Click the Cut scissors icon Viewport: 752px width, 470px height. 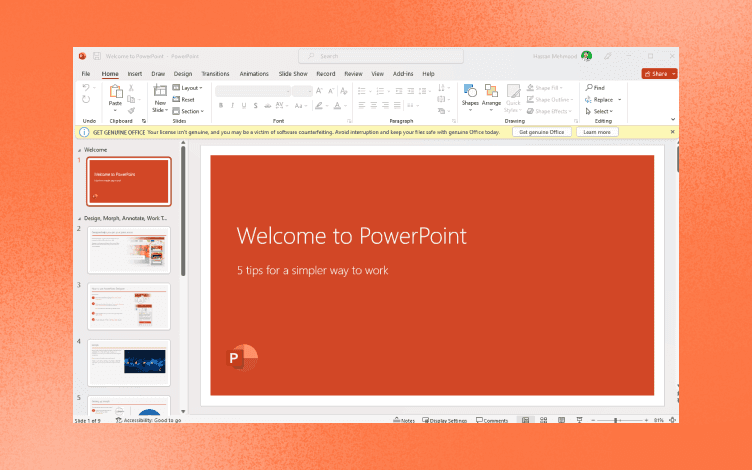pyautogui.click(x=131, y=88)
